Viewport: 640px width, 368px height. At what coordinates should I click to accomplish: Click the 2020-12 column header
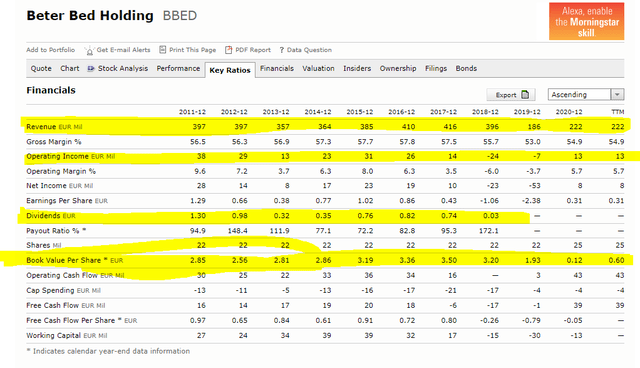pyautogui.click(x=569, y=112)
